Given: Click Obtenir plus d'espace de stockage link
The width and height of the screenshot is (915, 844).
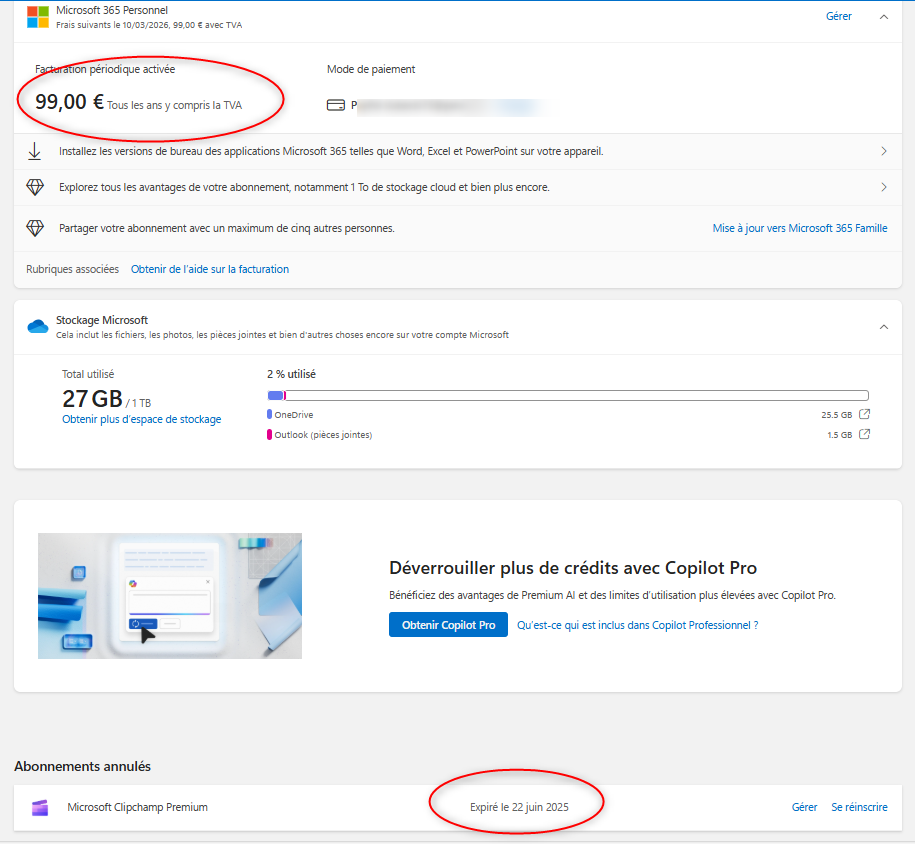Looking at the screenshot, I should tap(142, 419).
